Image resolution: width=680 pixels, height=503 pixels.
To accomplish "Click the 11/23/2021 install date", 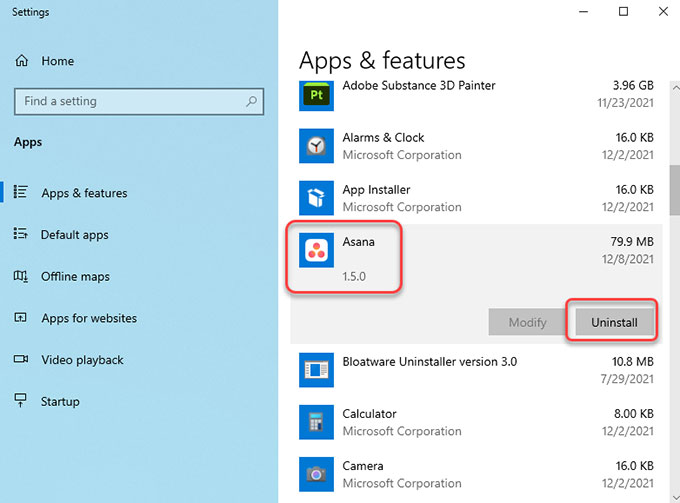I will pyautogui.click(x=625, y=103).
